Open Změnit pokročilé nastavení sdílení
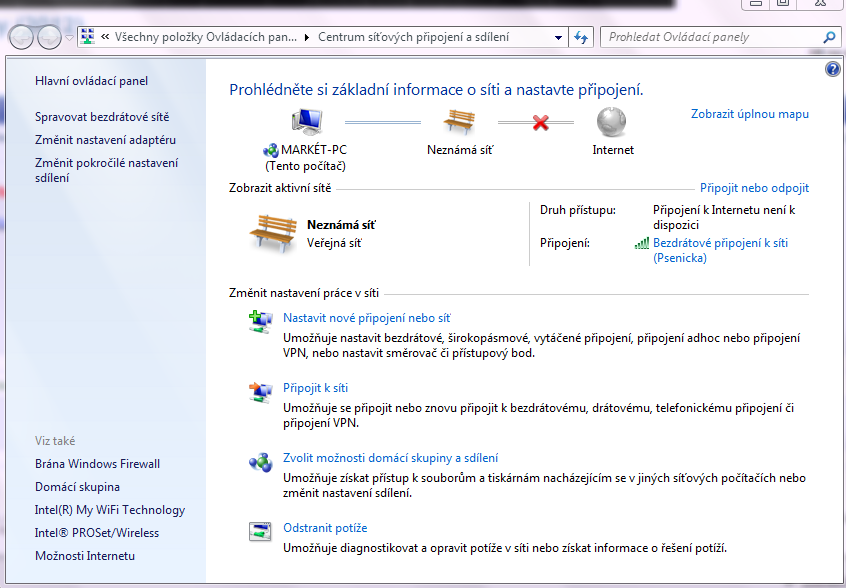The image size is (846, 588). pyautogui.click(x=106, y=170)
